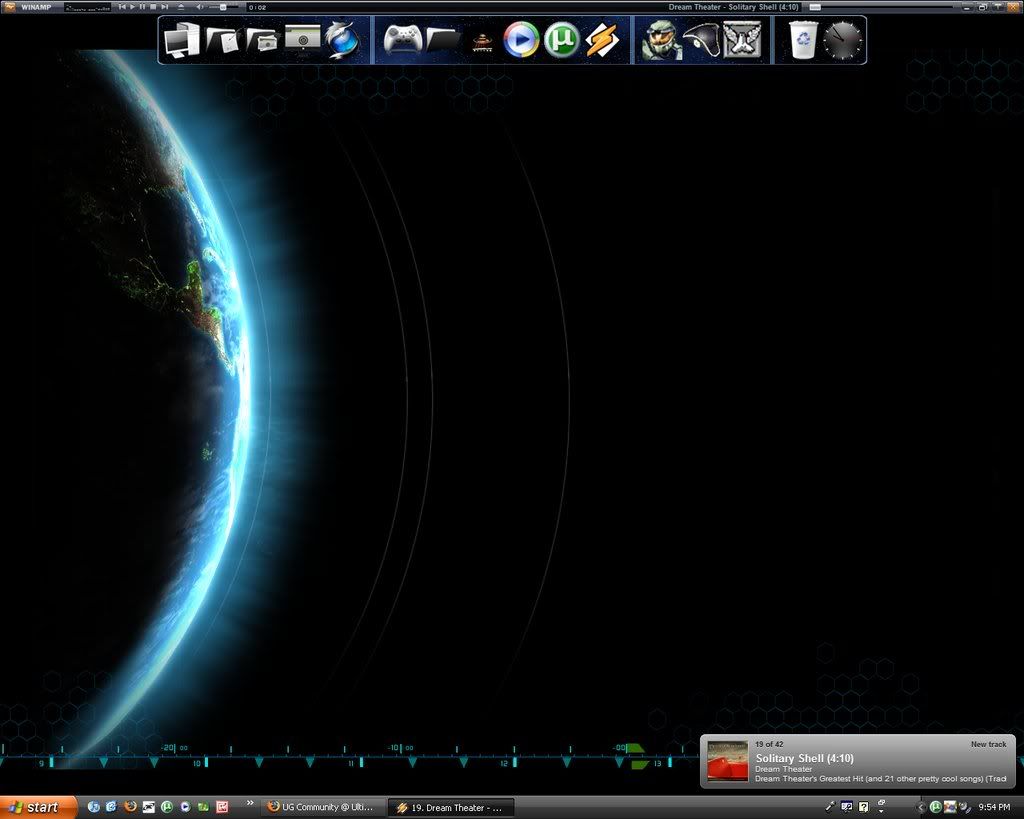Launch uTorrent from quick launch
This screenshot has height=819, width=1024.
[x=167, y=807]
